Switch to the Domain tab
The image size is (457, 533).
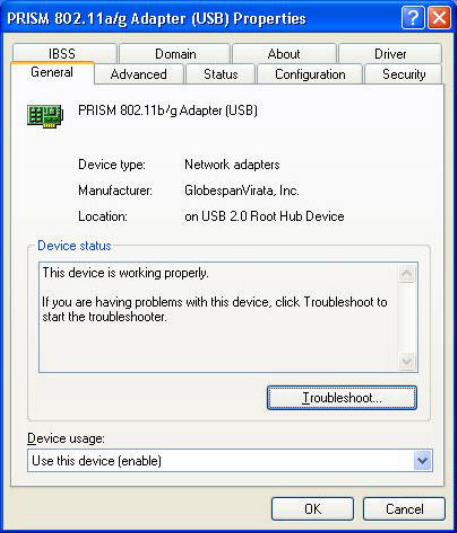coord(175,53)
